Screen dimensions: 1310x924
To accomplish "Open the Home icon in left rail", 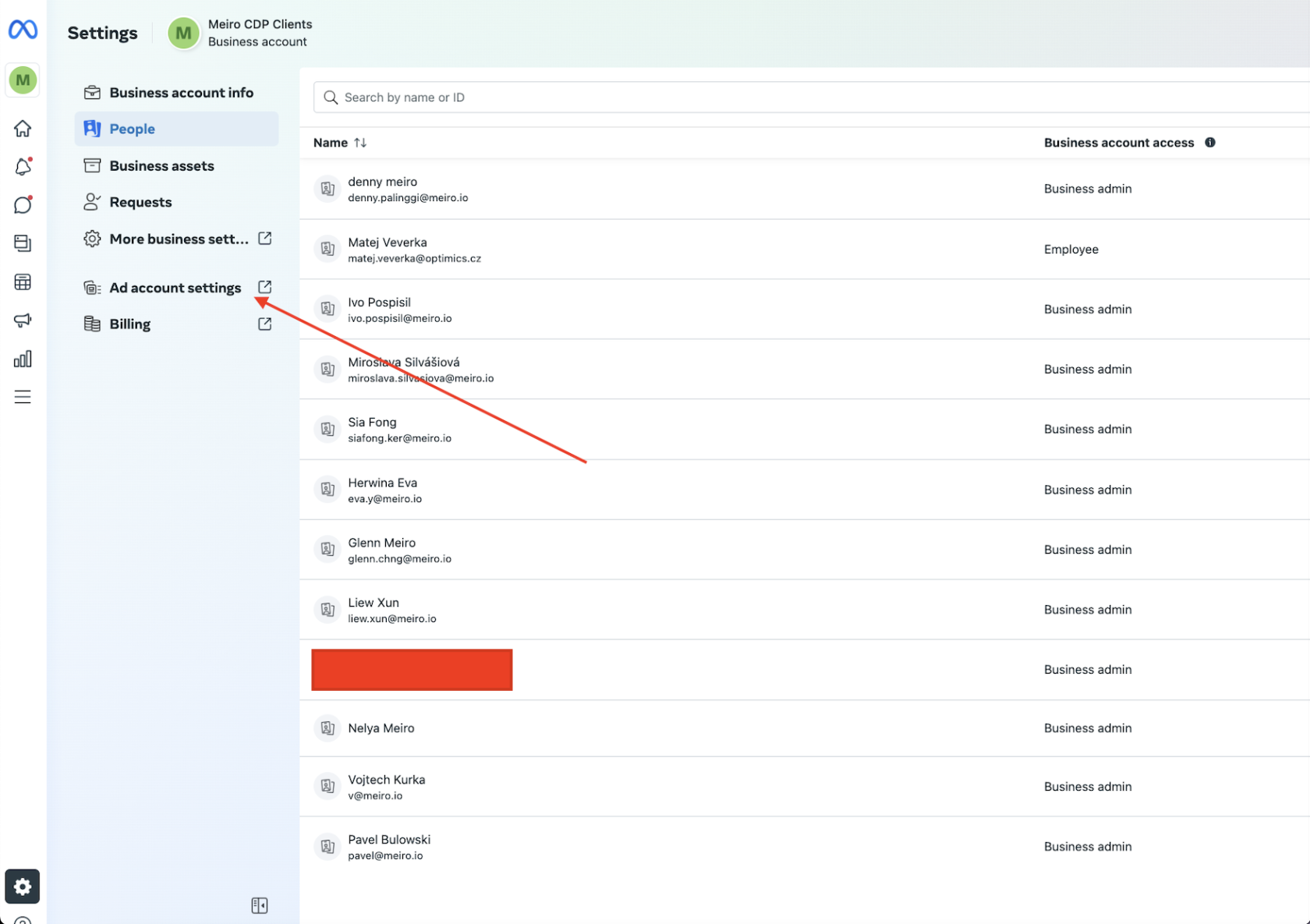I will click(23, 128).
